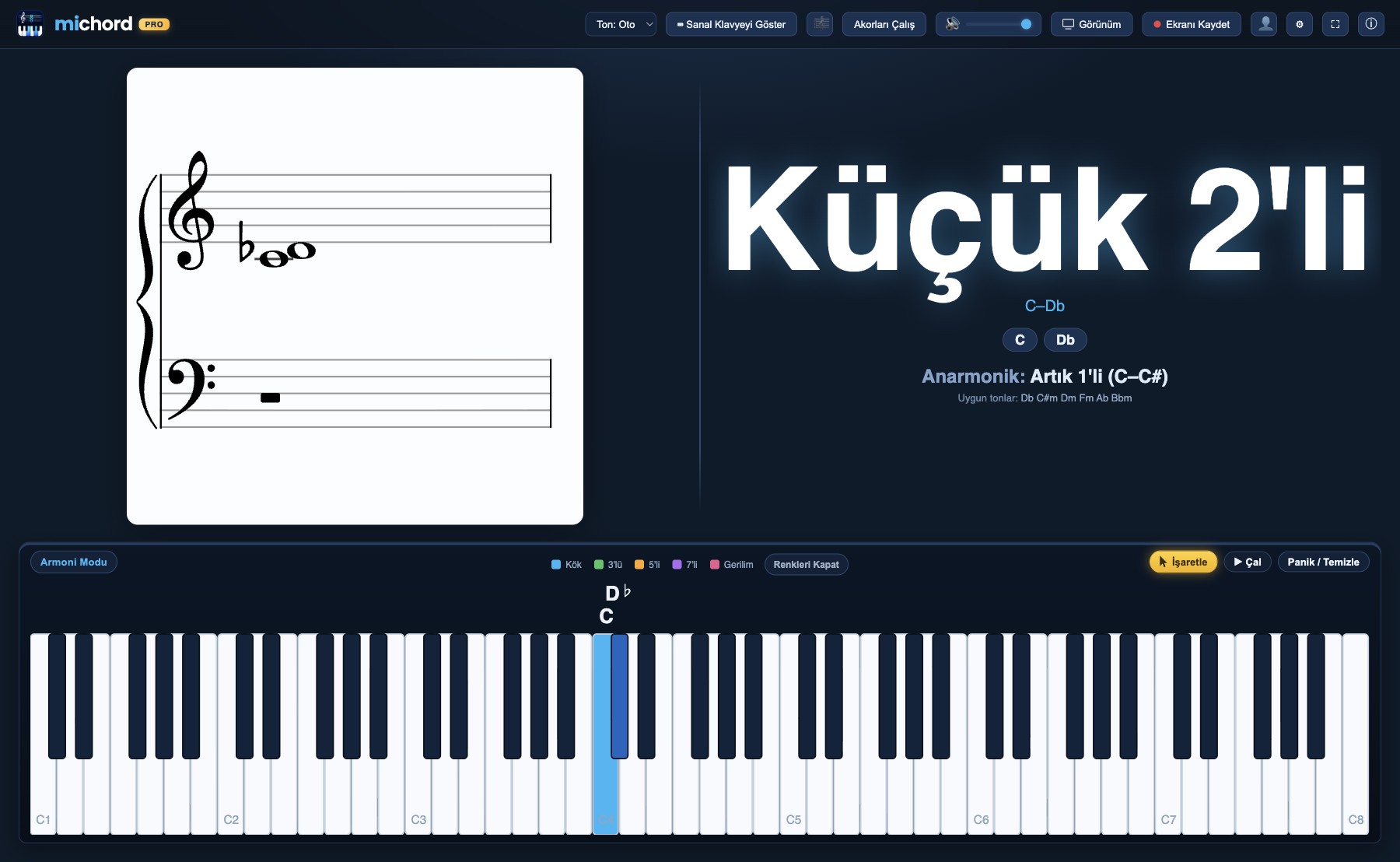
Task: Click the Gerilim pink legend swatch
Action: (715, 565)
